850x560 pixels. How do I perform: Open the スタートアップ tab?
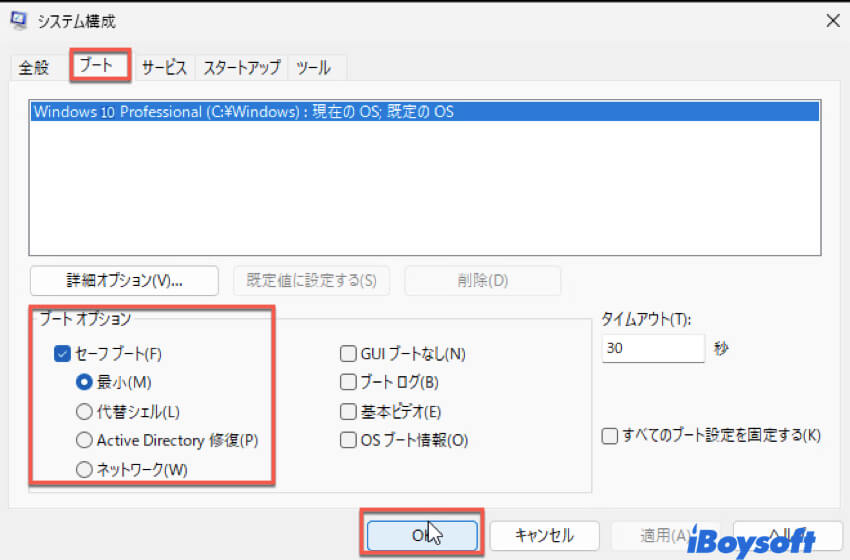(242, 68)
